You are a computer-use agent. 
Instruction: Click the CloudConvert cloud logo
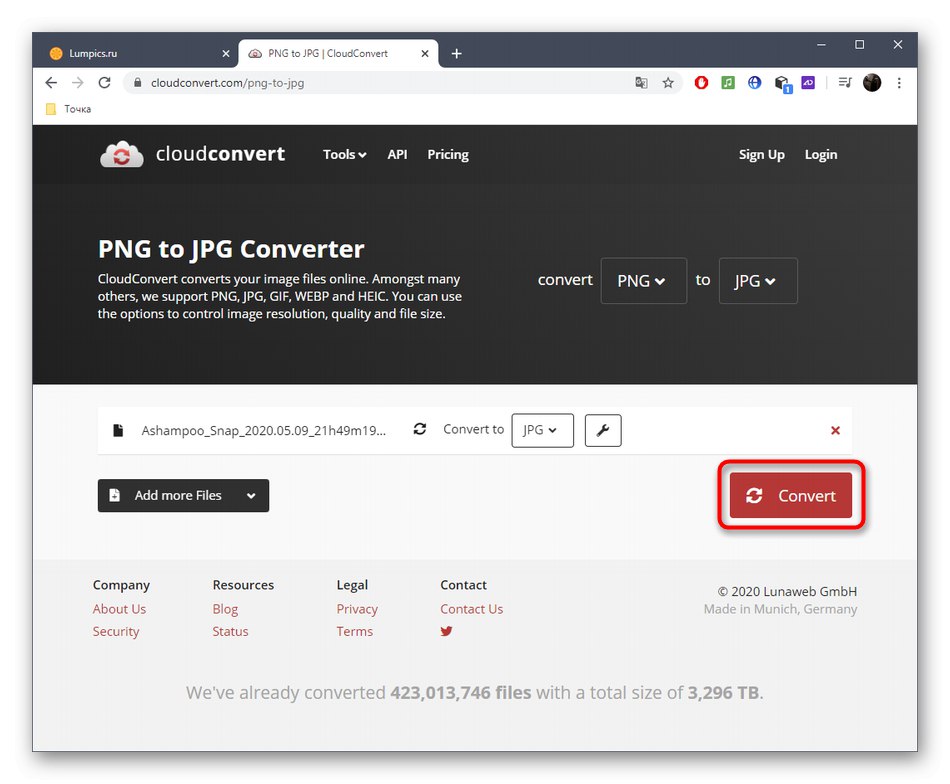click(122, 154)
